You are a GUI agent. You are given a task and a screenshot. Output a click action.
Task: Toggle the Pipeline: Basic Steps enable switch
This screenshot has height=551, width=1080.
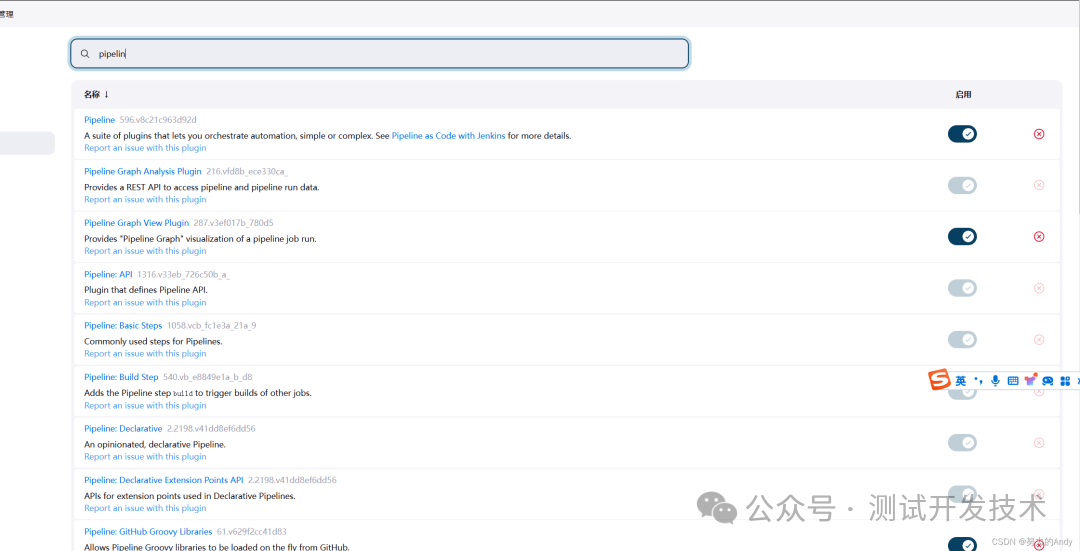pos(962,340)
